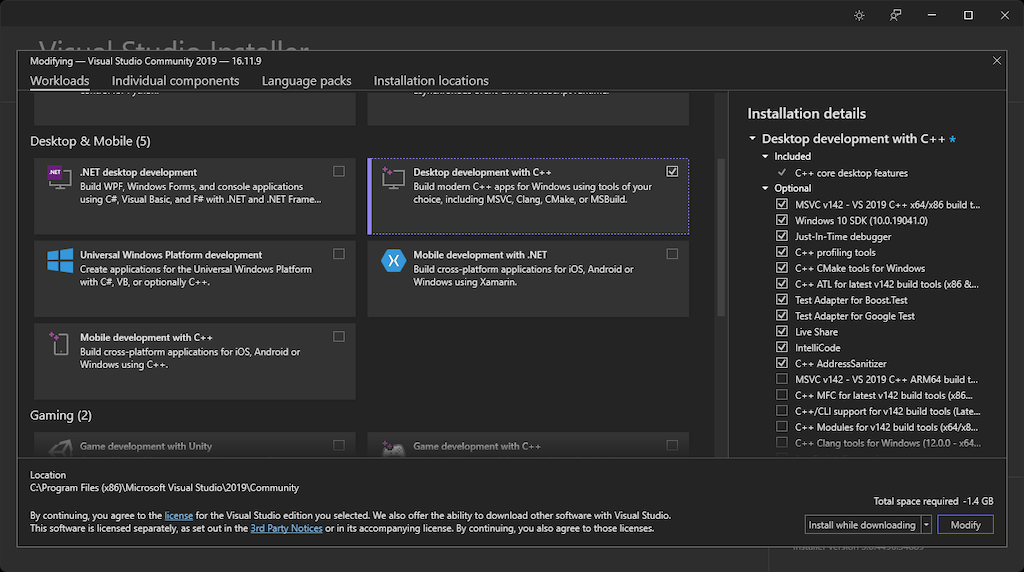
Task: Switch to the Individual components tab
Action: [x=175, y=81]
